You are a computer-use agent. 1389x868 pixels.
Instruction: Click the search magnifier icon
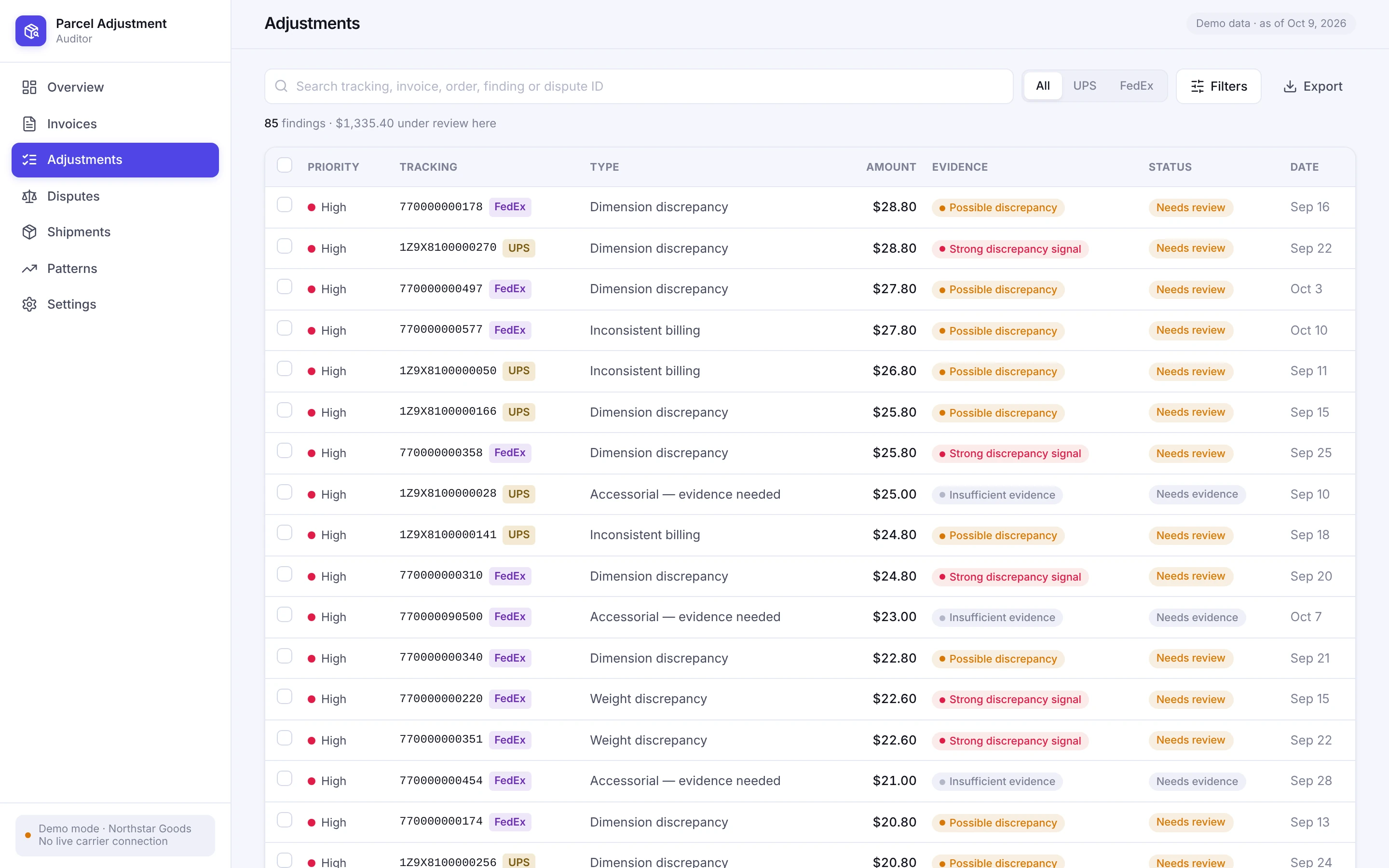click(281, 86)
